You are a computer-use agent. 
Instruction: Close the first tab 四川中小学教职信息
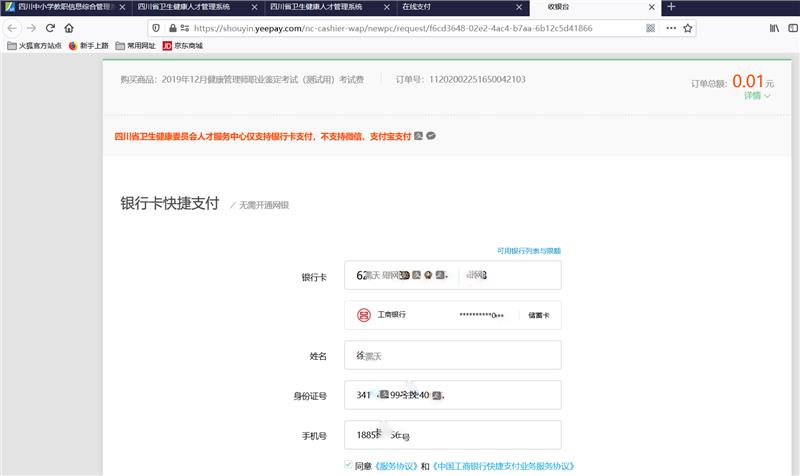point(122,7)
